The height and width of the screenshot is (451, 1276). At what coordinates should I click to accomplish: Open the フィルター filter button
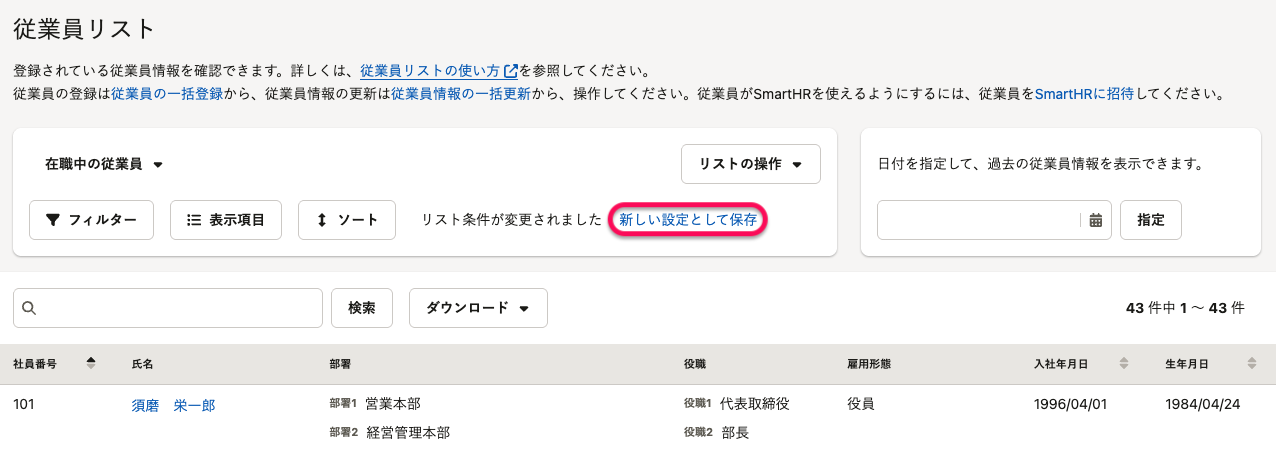click(x=91, y=220)
